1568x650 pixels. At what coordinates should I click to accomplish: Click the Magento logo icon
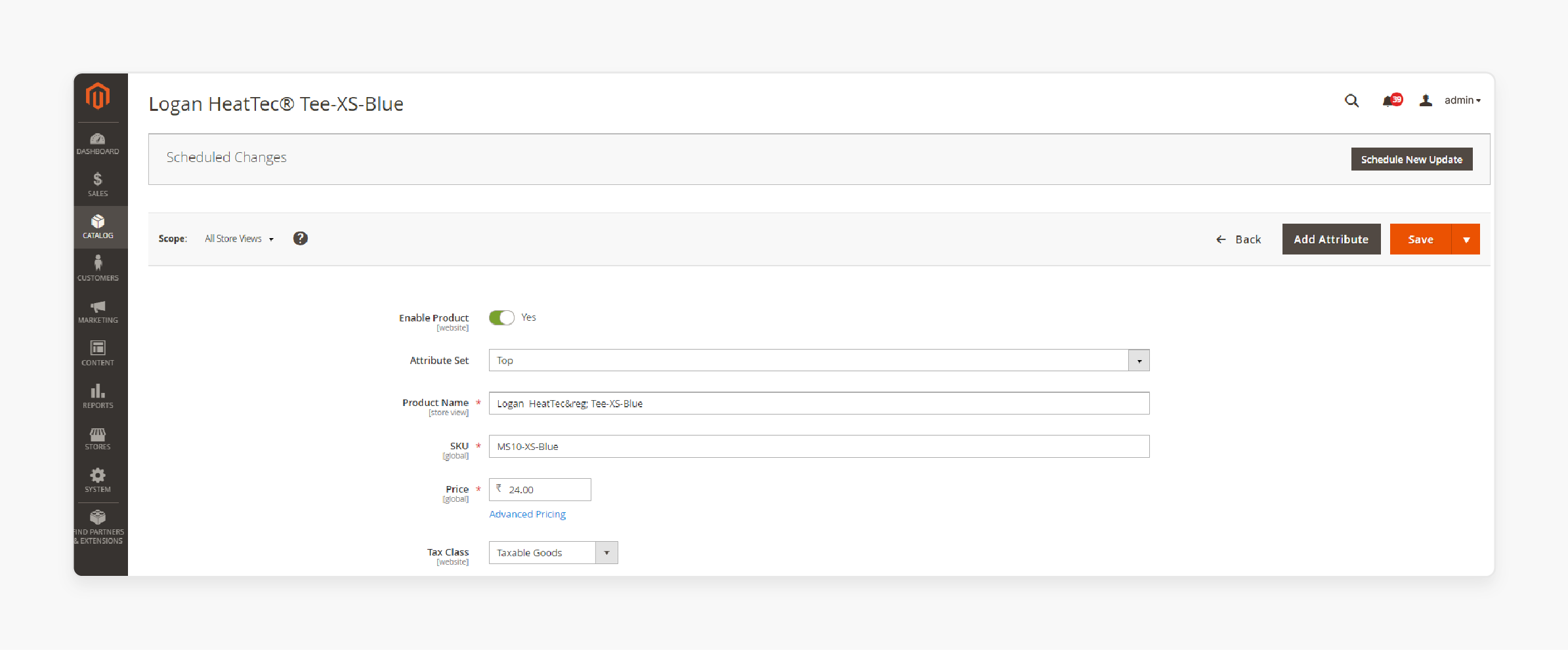click(x=98, y=96)
